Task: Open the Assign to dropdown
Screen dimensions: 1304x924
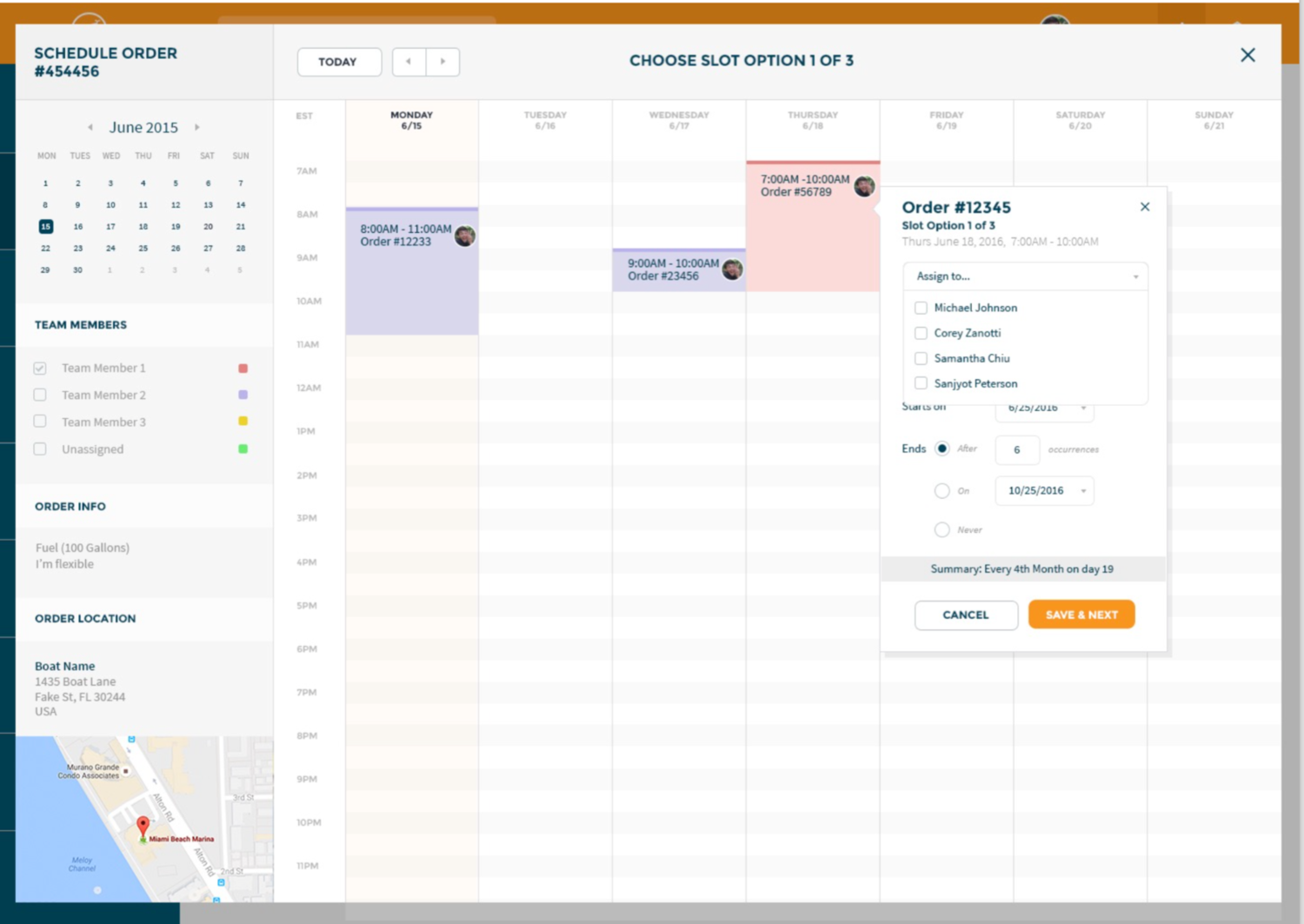Action: (1026, 276)
